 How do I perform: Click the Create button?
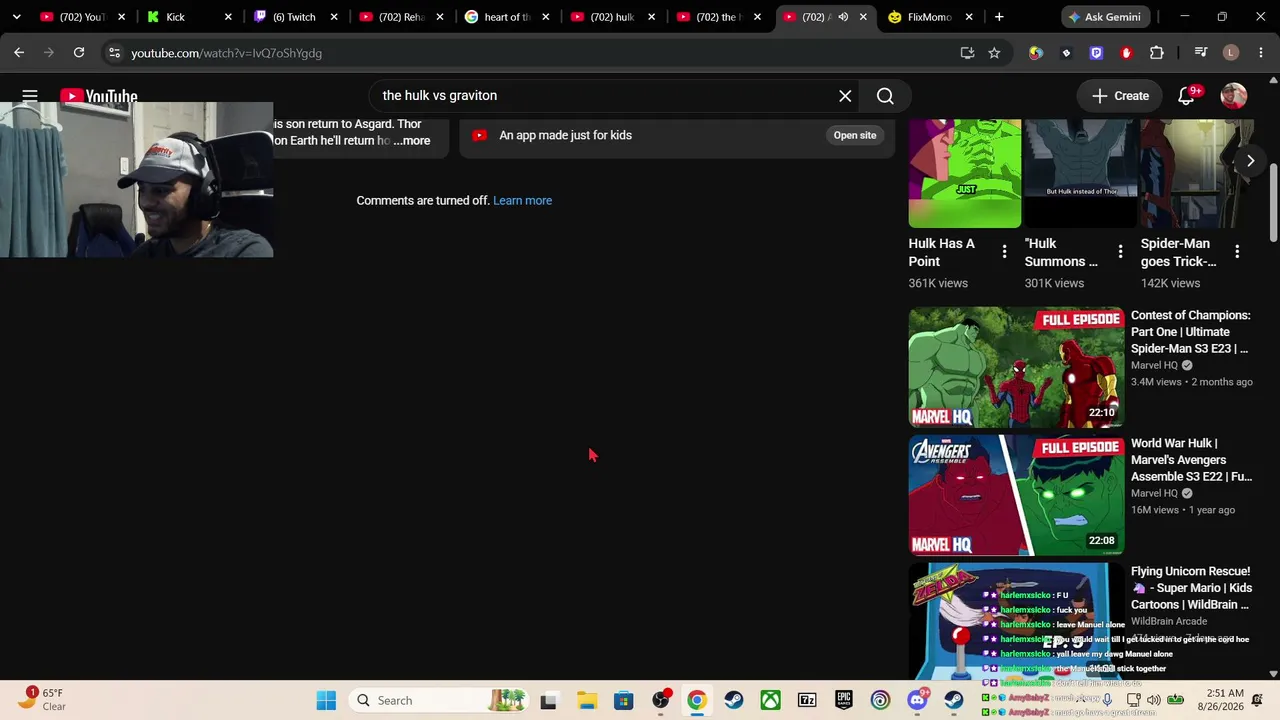[1121, 96]
